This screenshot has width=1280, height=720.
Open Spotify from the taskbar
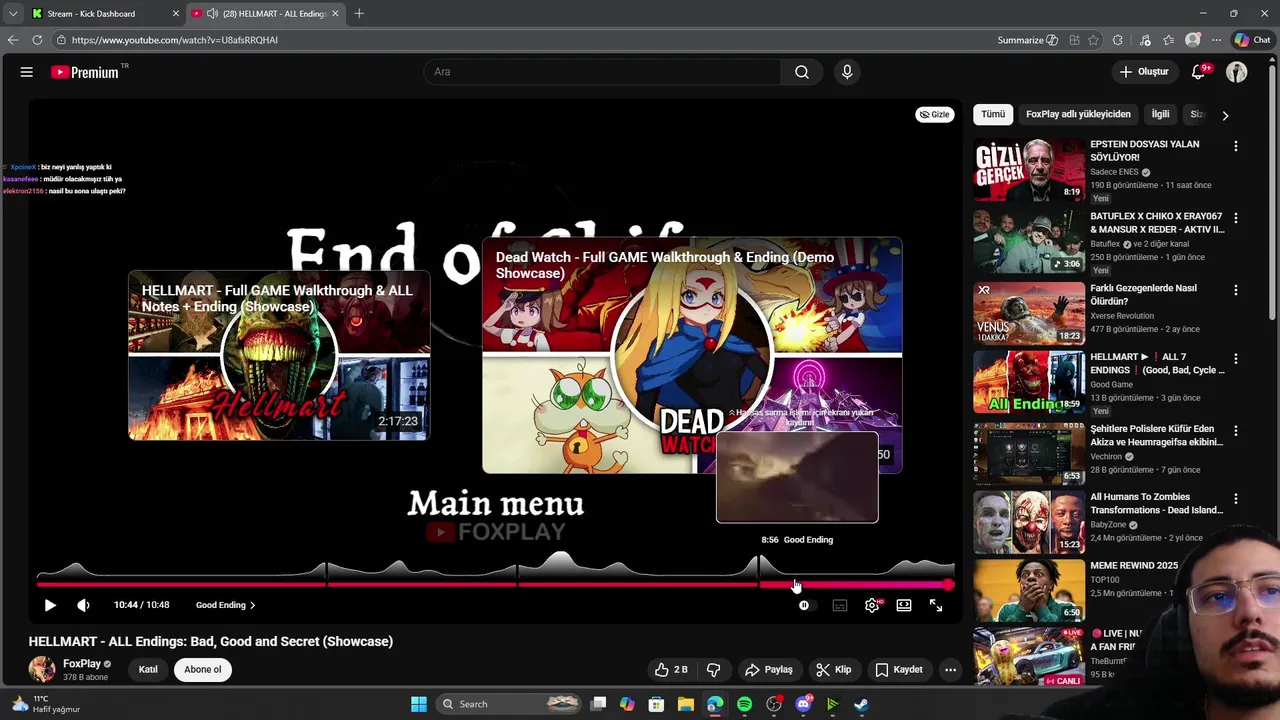pyautogui.click(x=744, y=704)
